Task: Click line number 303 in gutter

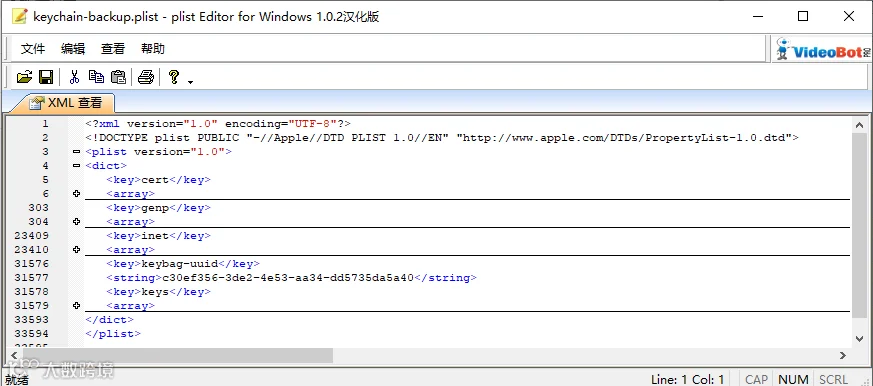Action: point(38,208)
